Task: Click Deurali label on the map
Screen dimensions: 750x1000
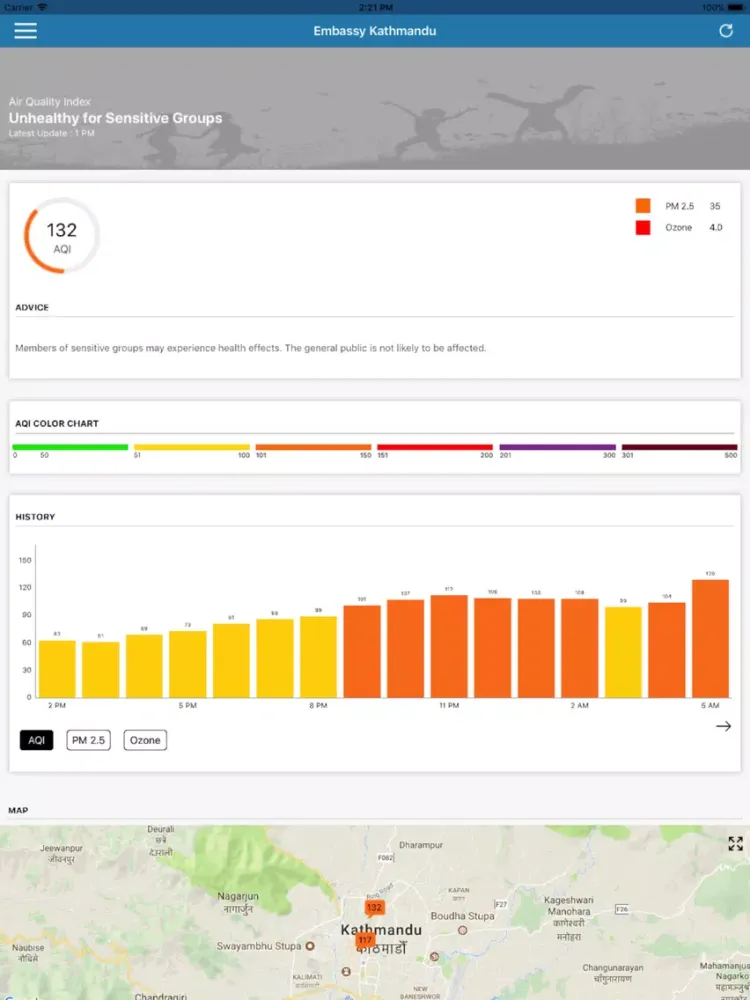Action: click(x=161, y=829)
